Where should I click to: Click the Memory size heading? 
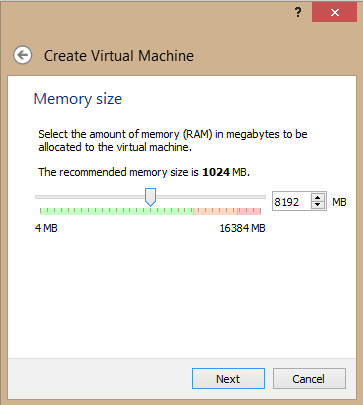(78, 99)
